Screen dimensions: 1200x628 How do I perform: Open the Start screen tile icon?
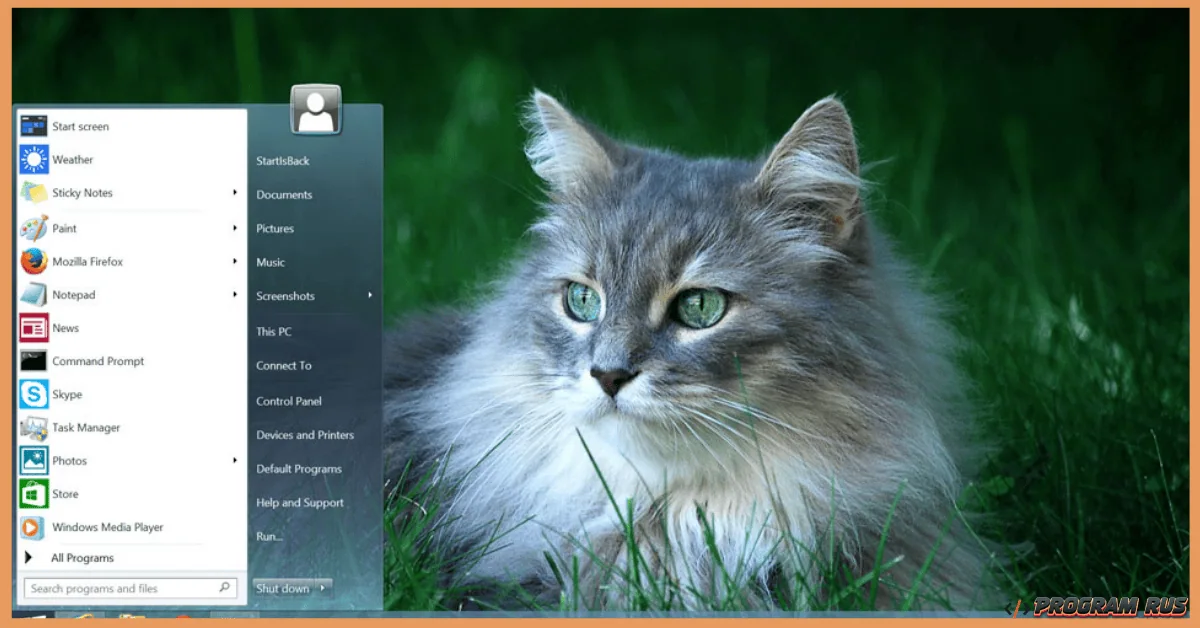[34, 127]
